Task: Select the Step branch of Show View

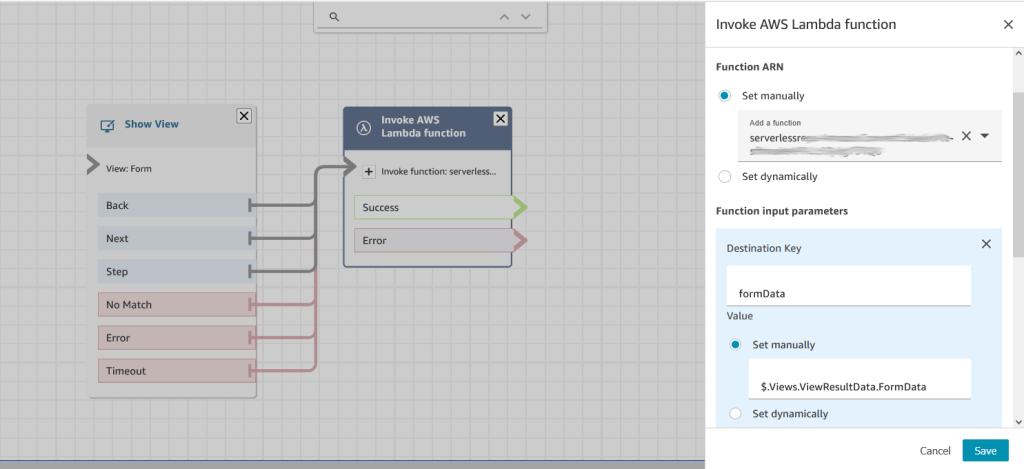Action: (x=176, y=271)
